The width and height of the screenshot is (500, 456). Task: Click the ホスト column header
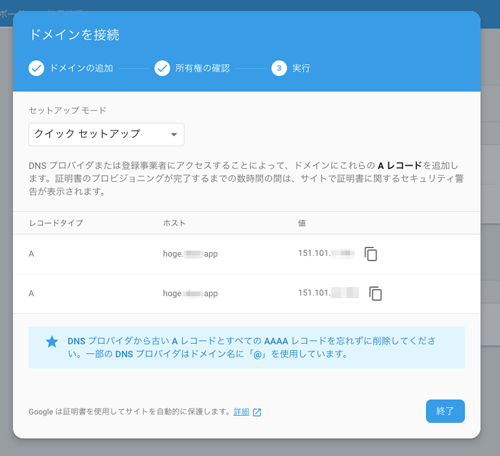point(174,223)
